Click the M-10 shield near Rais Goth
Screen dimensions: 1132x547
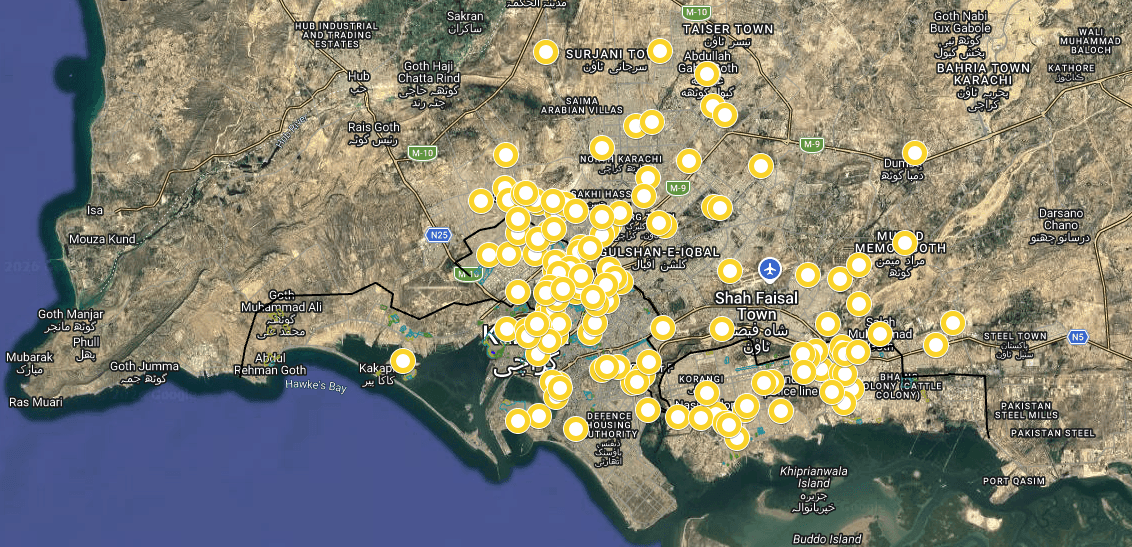click(x=422, y=152)
